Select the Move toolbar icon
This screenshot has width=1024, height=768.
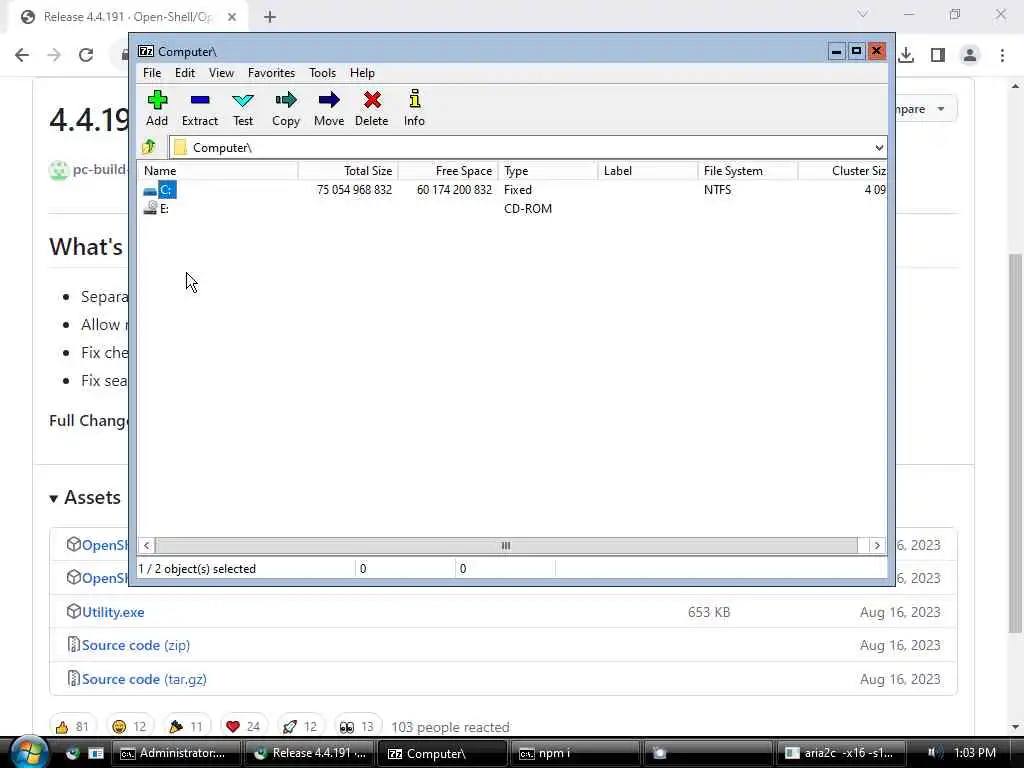(328, 108)
